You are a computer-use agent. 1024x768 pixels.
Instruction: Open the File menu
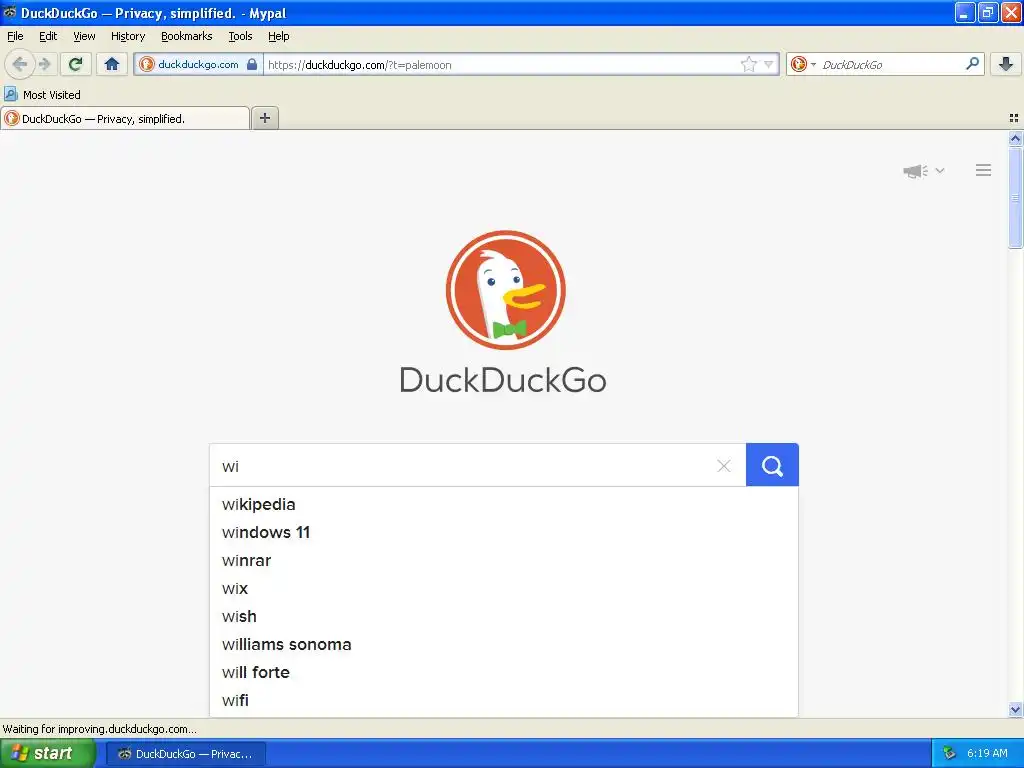(x=15, y=36)
